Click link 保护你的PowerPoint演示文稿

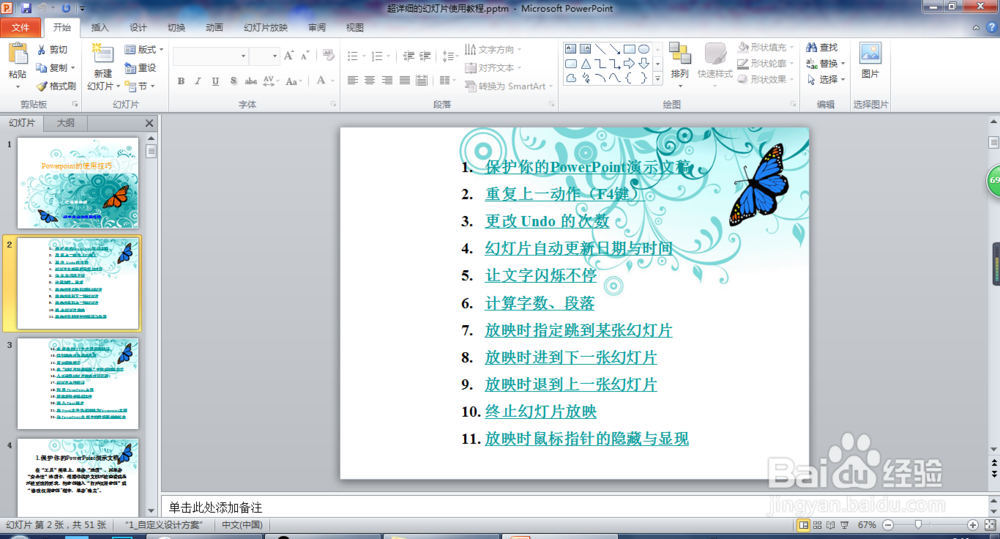click(587, 167)
